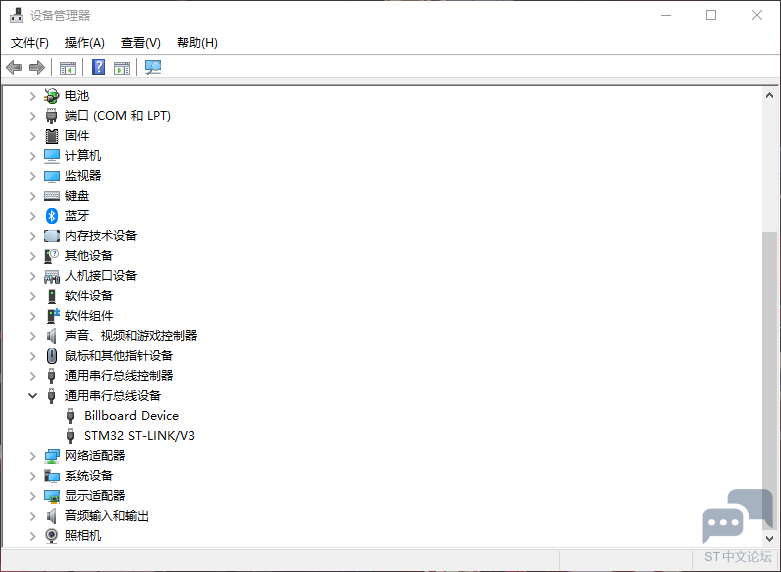The width and height of the screenshot is (781, 572).
Task: Toggle the console tree pane icon
Action: pyautogui.click(x=68, y=68)
